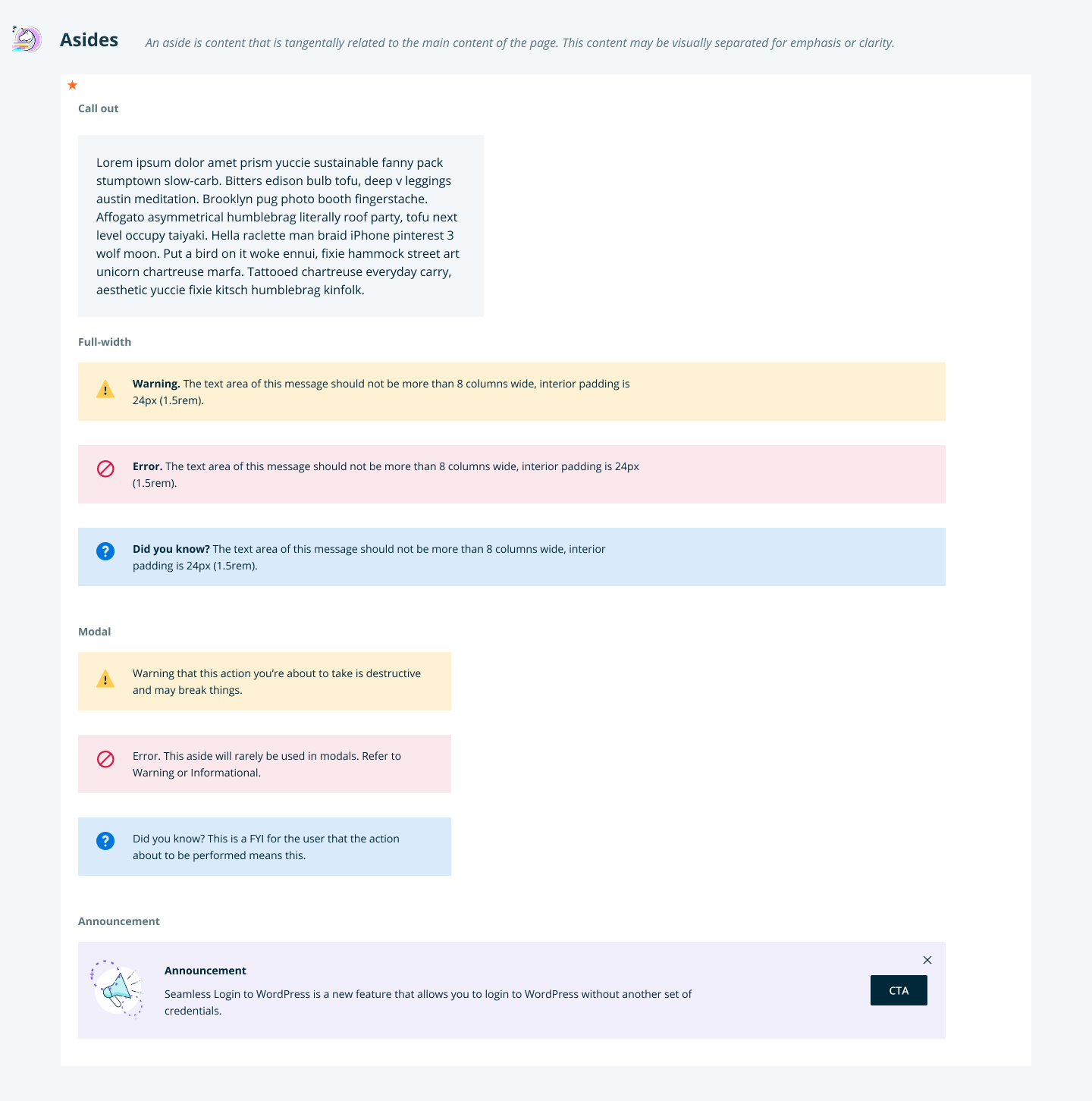
Task: Click the unicorn logo icon beside Asides
Action: pos(27,39)
